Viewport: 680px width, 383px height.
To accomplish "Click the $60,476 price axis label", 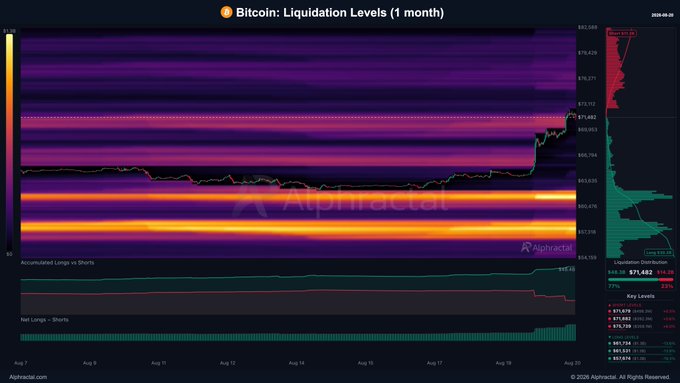I will tap(587, 206).
